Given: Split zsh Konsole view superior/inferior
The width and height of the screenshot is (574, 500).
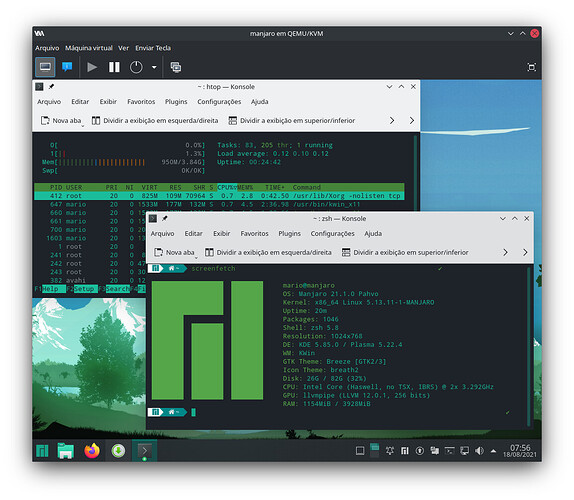Looking at the screenshot, I should click(405, 252).
